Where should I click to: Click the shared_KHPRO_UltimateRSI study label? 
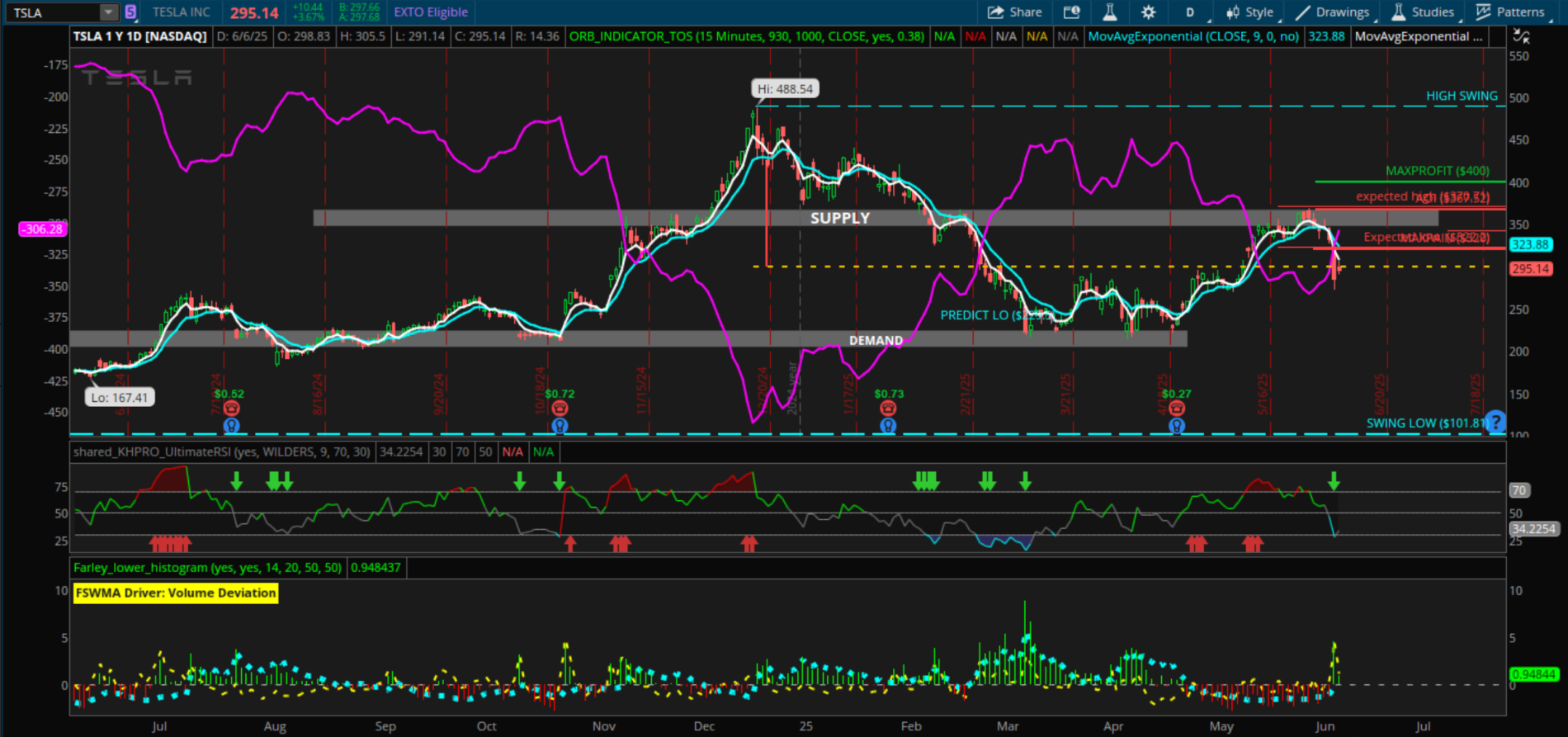tap(221, 451)
